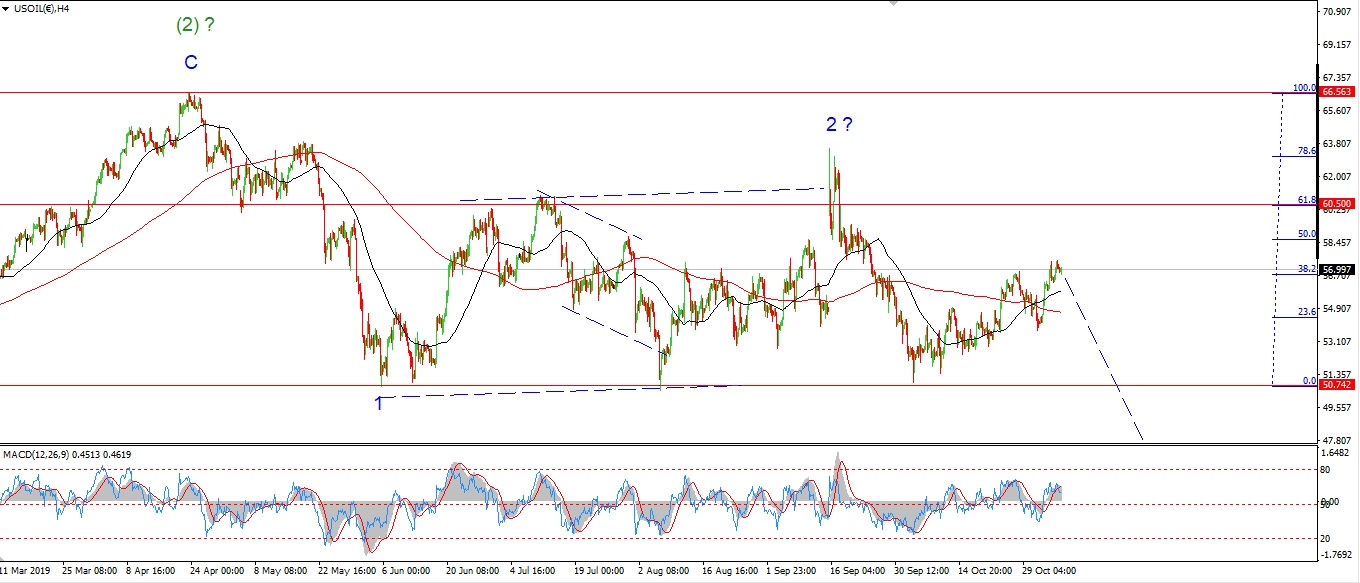Select the Fibonacci 78.6 level label
Image resolution: width=1360 pixels, height=583 pixels.
pos(1306,151)
